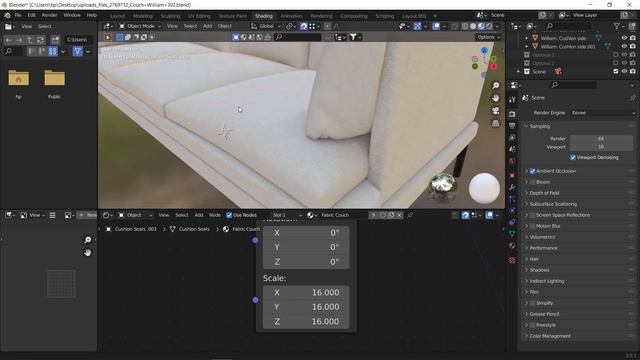Click Render samples value field

tap(601, 139)
